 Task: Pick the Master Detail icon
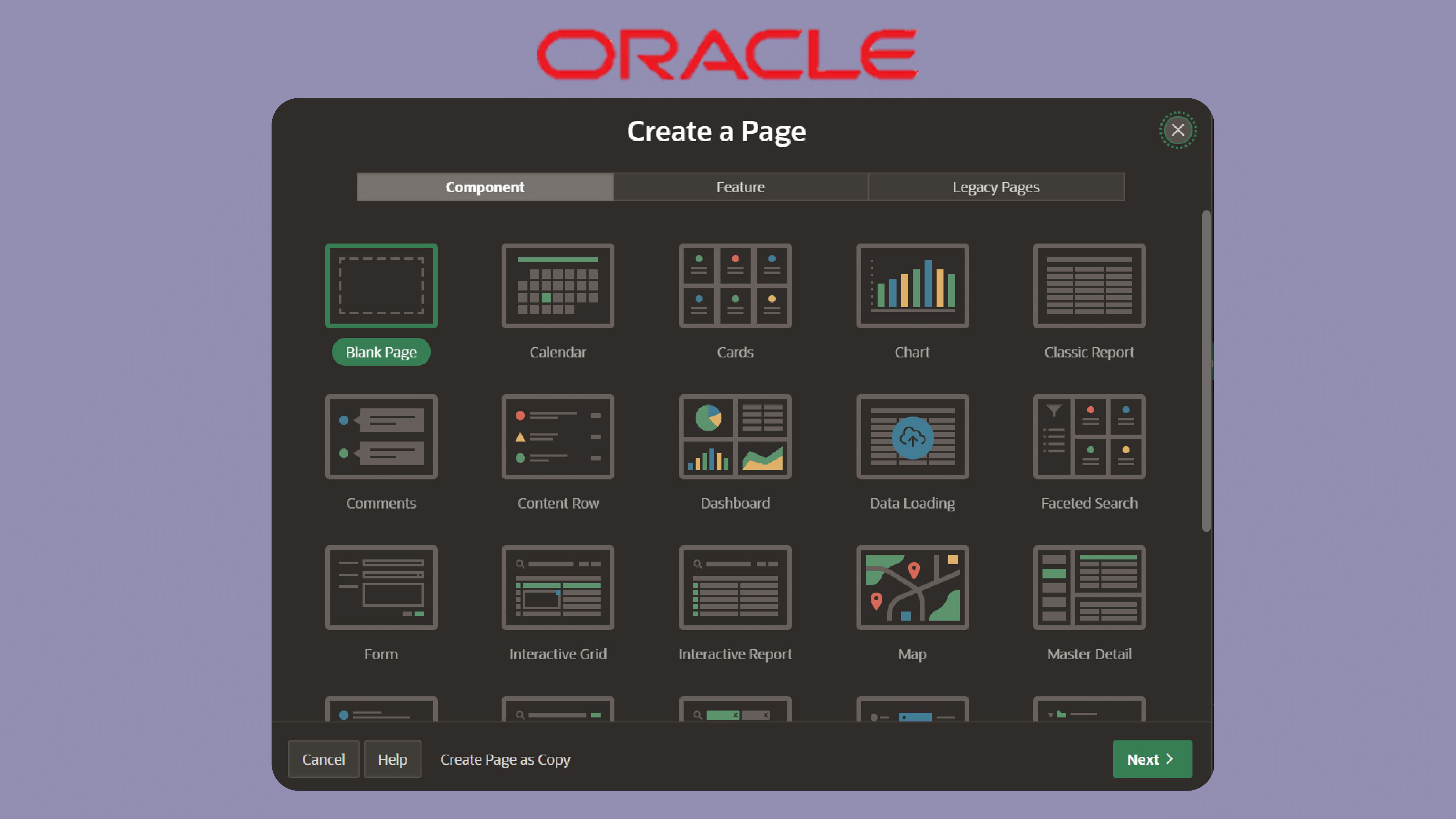point(1089,587)
